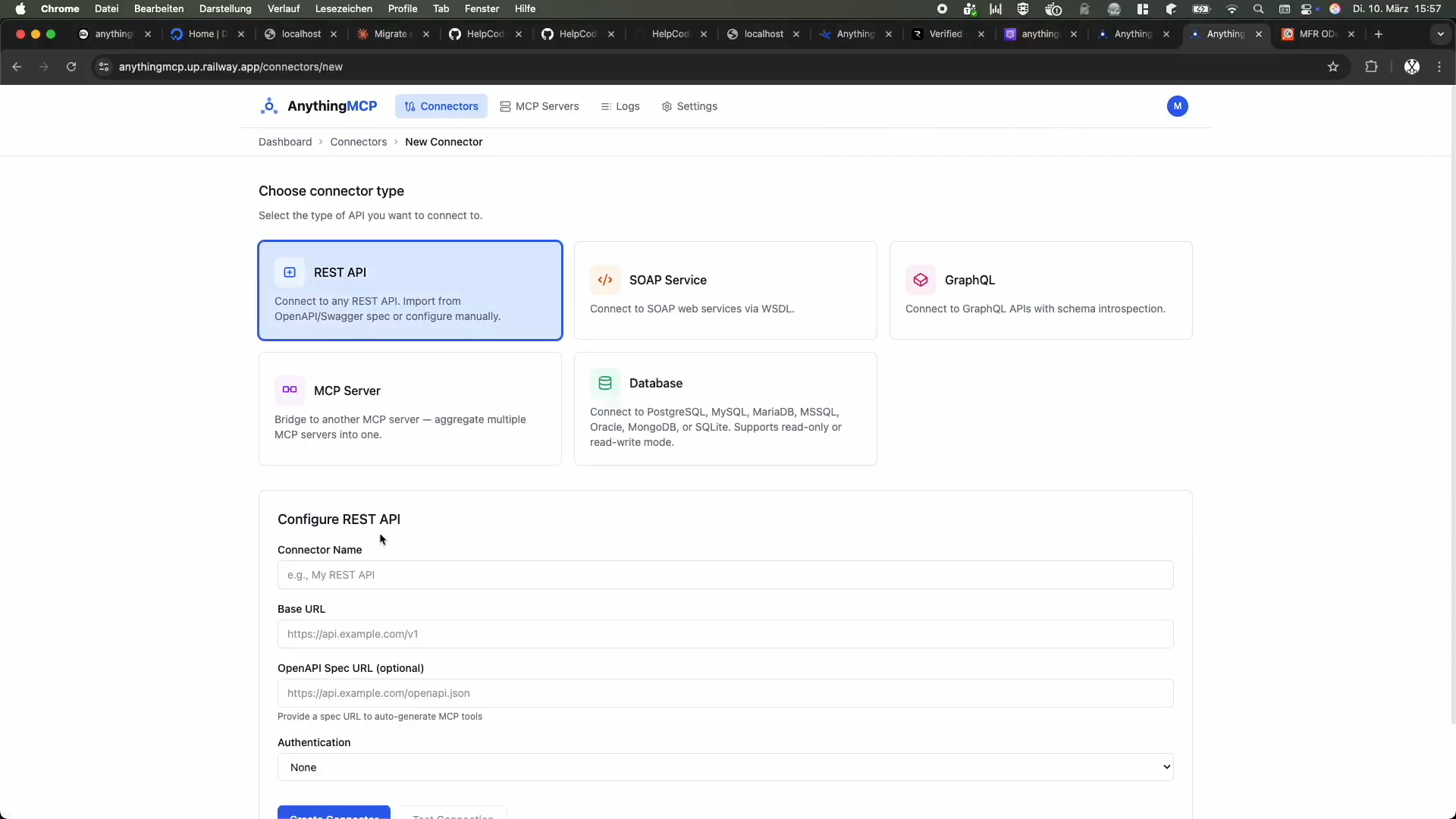Click the Database cylinder icon

(605, 383)
